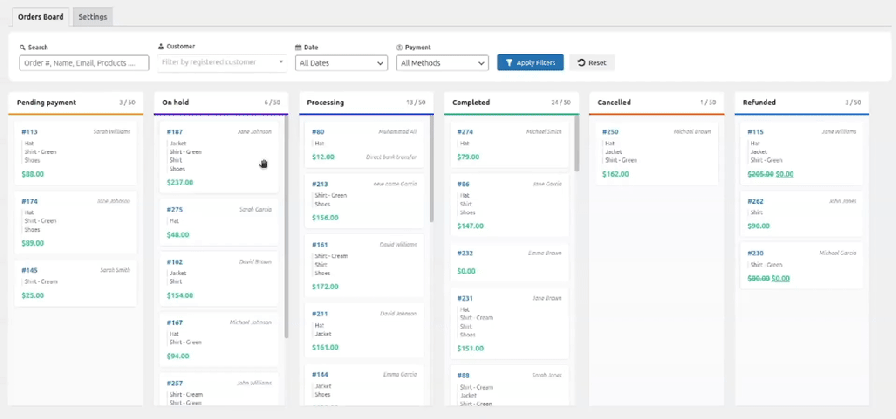Viewport: 896px width, 419px height.
Task: Click the person icon beside the Customer label
Action: click(x=161, y=46)
